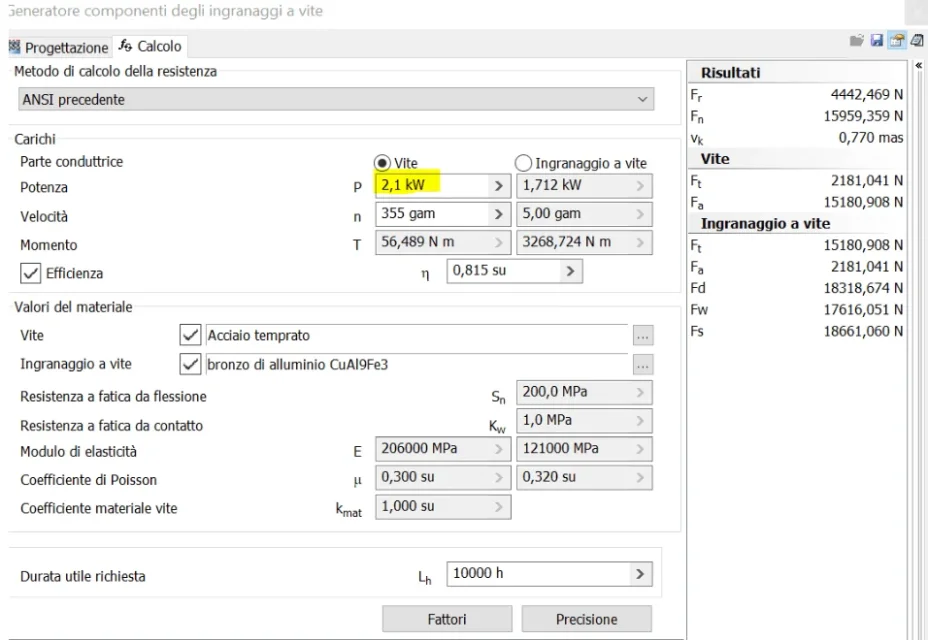Expand arrow for 355 gam velocity field

[x=498, y=214]
